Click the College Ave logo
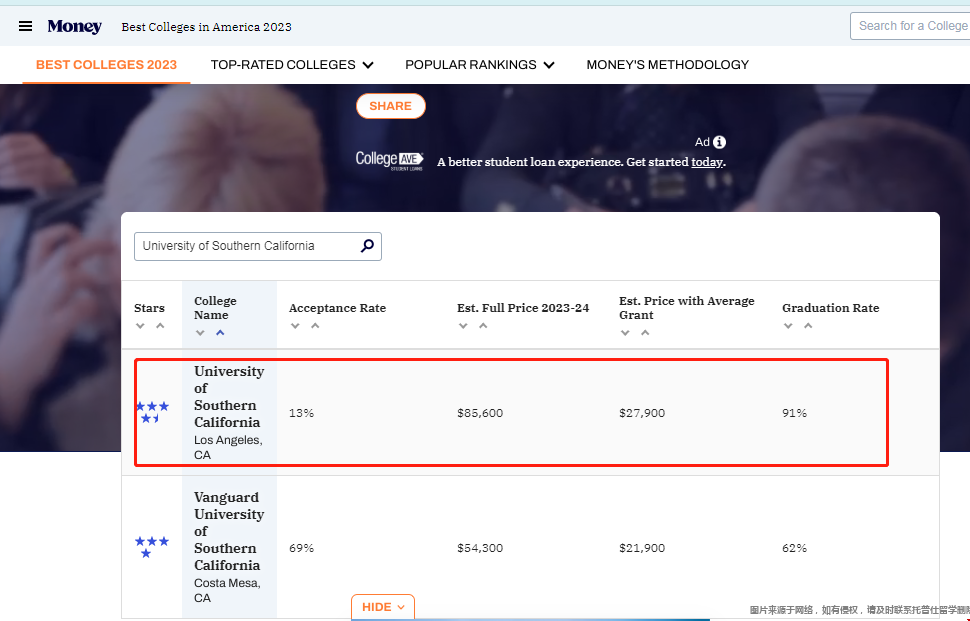Image resolution: width=970 pixels, height=621 pixels. pyautogui.click(x=389, y=160)
